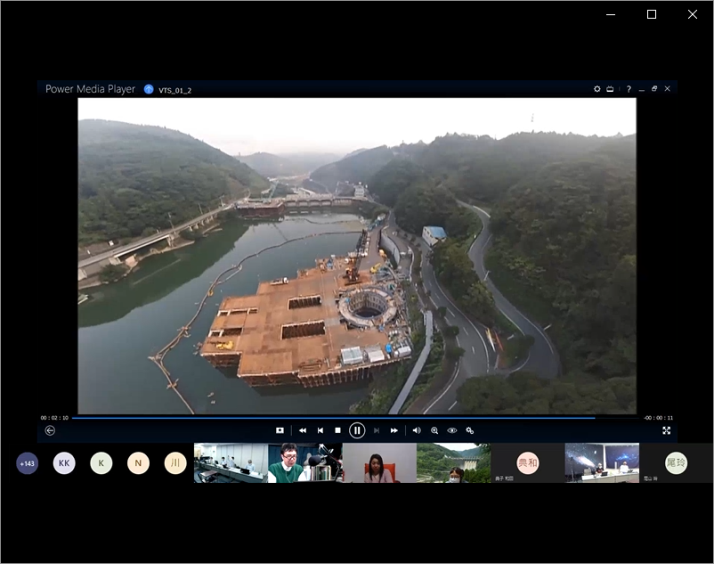Open Power Media Player settings gear
714x564 pixels.
pos(597,89)
